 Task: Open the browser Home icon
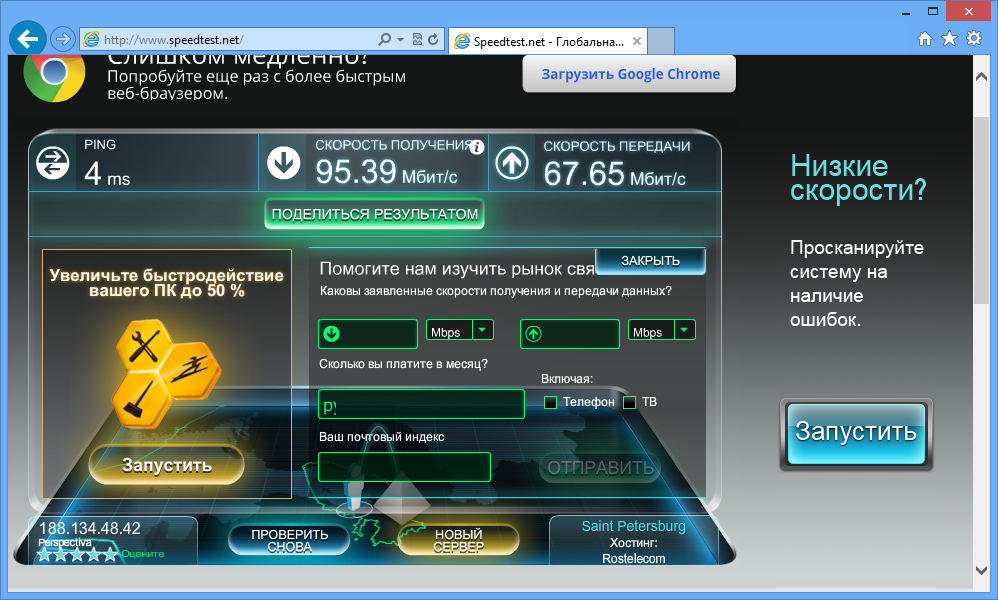tap(925, 39)
